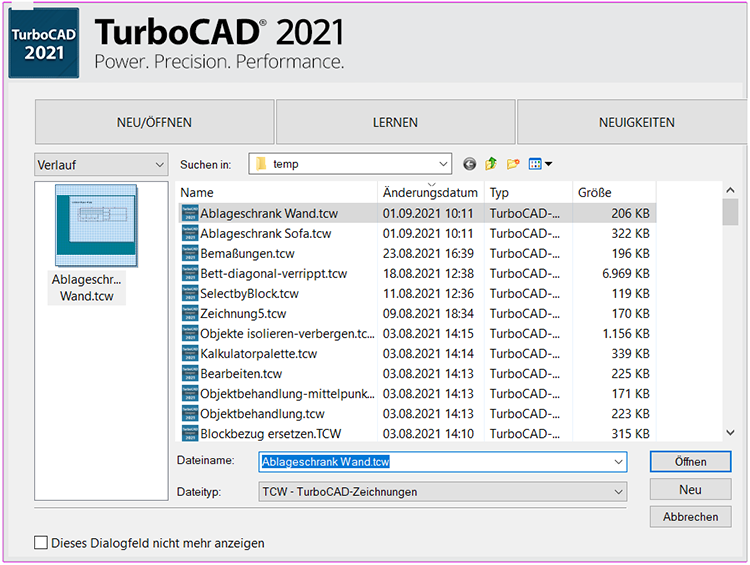
Task: Click the file list scrollbar thumb
Action: point(730,212)
